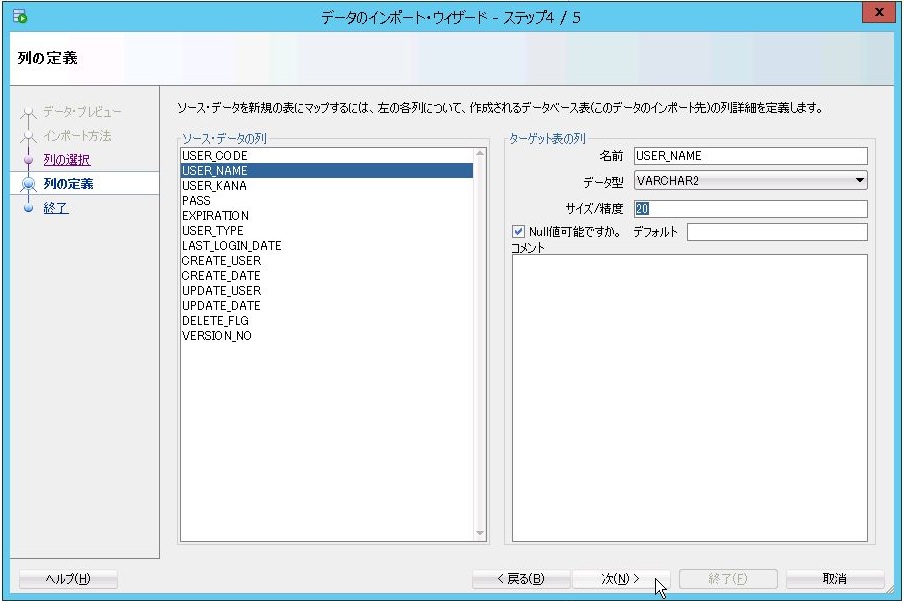Click the デフォルト input field
The width and height of the screenshot is (904, 601).
point(776,232)
